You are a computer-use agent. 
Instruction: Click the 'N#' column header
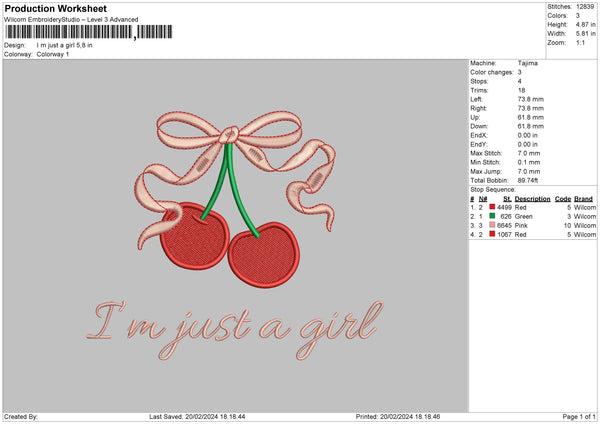pos(483,199)
